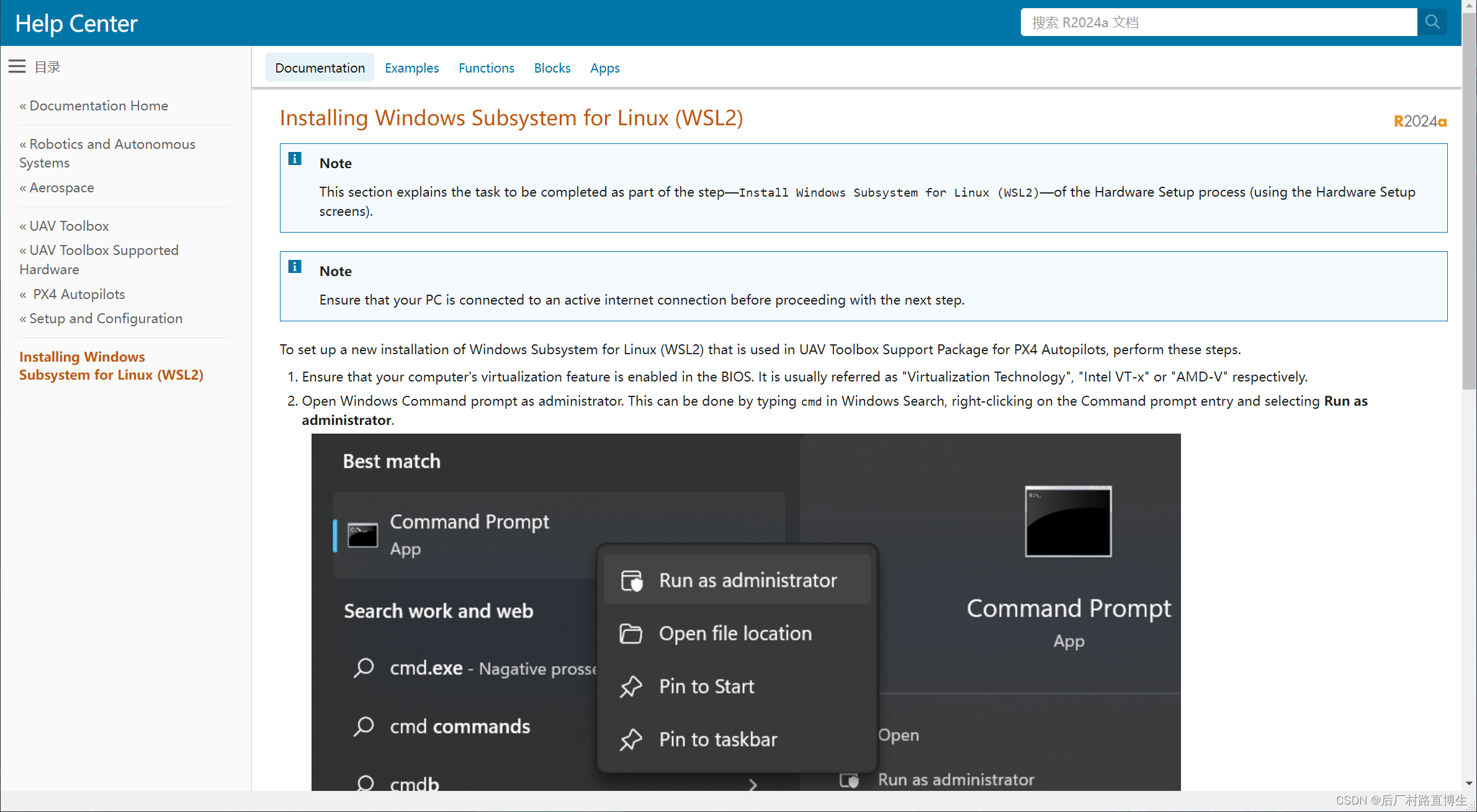Go to the Aerospace category

click(61, 187)
